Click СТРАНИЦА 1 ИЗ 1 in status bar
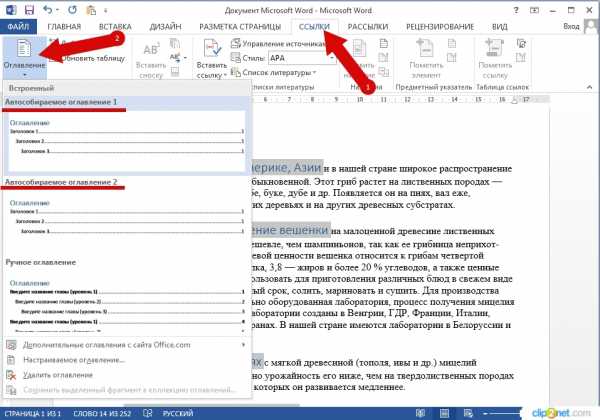The height and width of the screenshot is (420, 600). click(33, 413)
